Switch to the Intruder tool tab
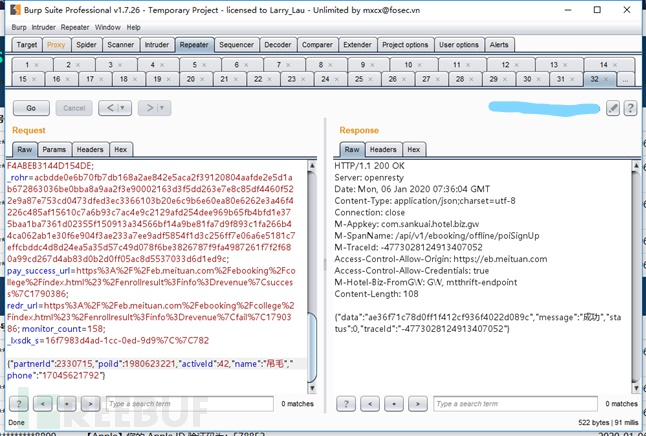 click(157, 45)
